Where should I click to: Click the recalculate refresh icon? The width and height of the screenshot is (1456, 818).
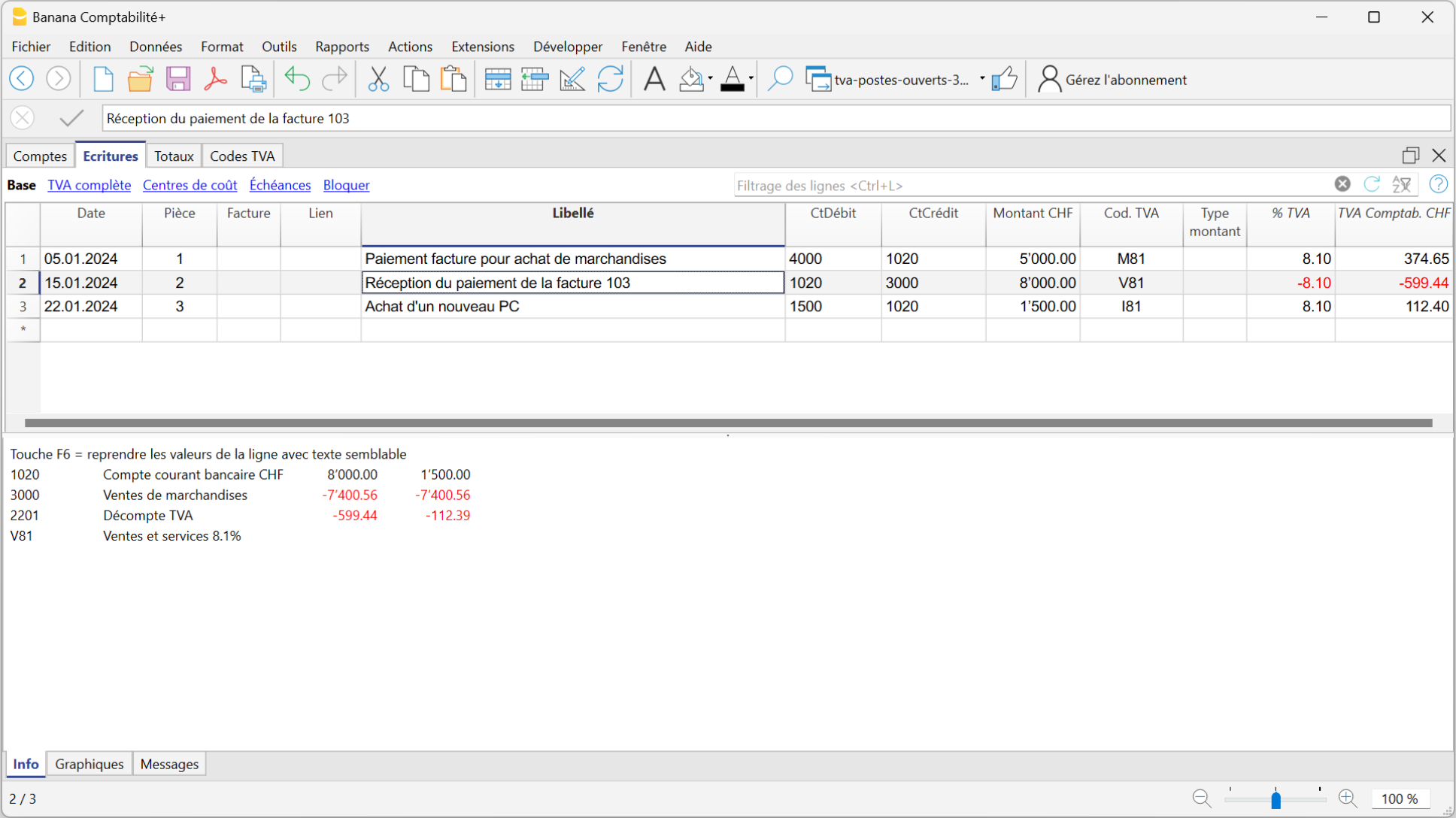[610, 79]
